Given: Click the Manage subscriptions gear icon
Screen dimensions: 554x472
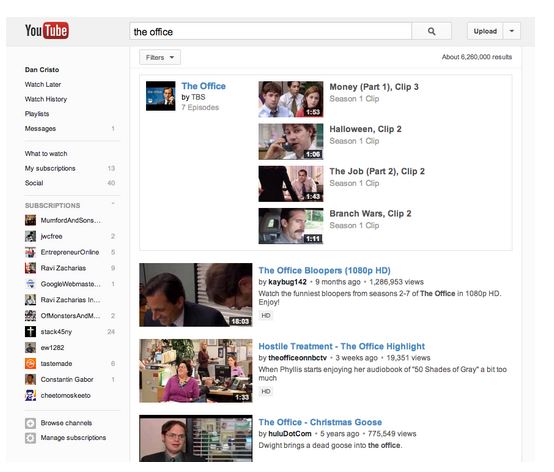Looking at the screenshot, I should pyautogui.click(x=30, y=438).
